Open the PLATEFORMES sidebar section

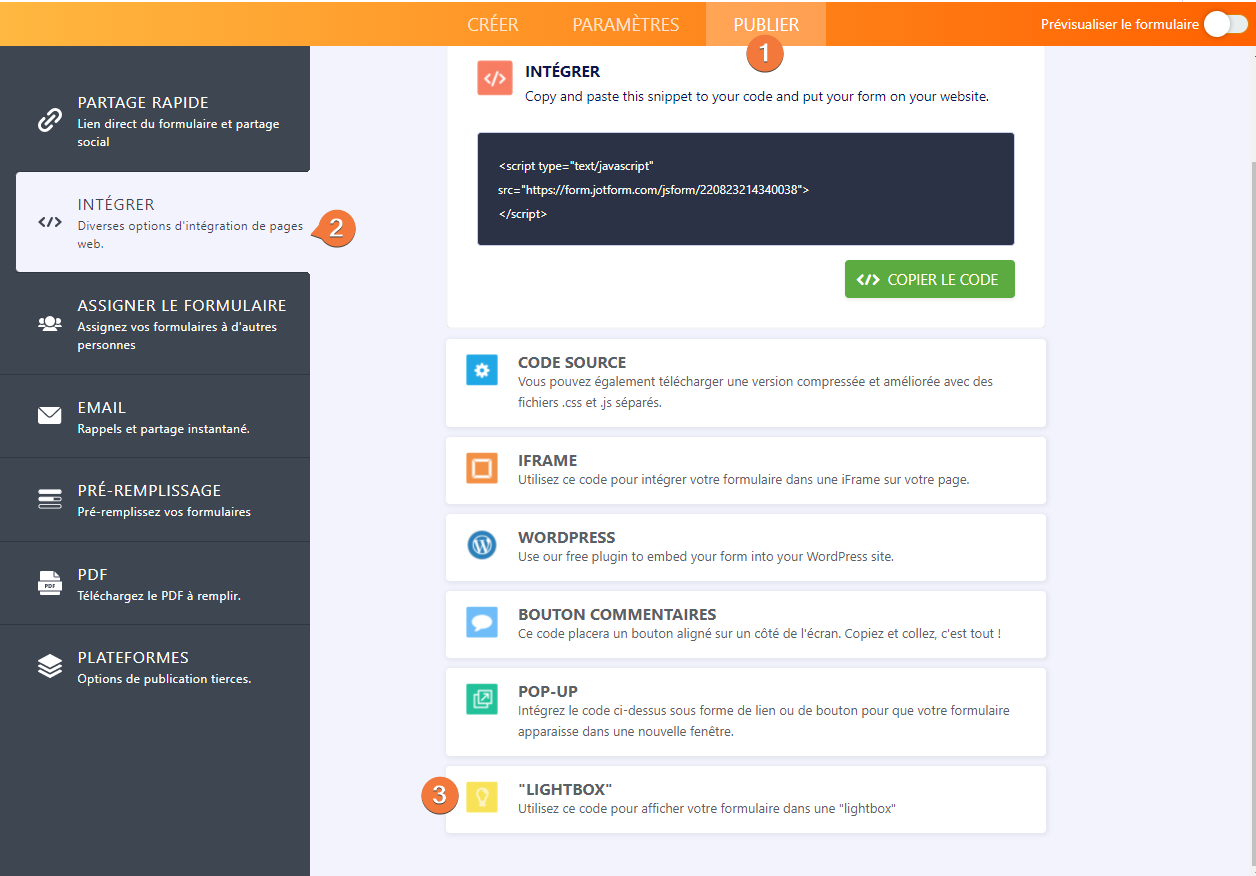point(155,666)
